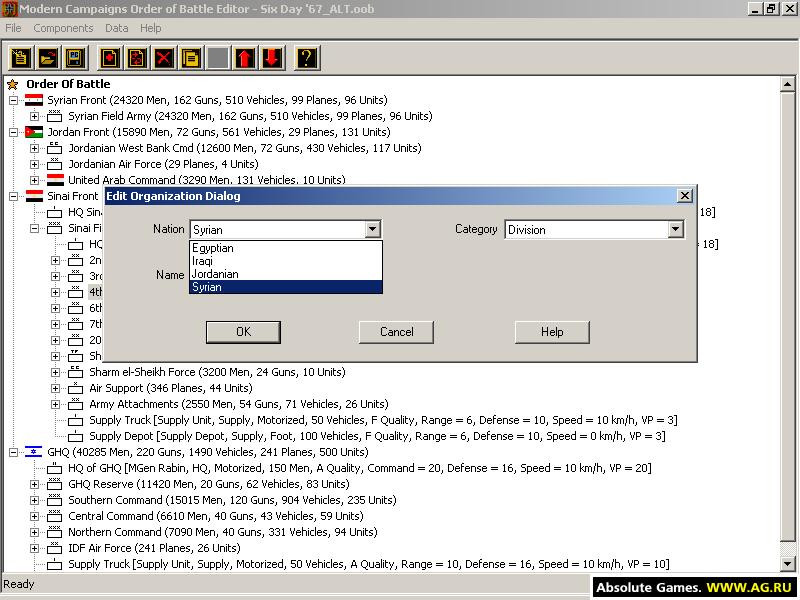Viewport: 800px width, 600px height.
Task: Open the Nation dropdown arrow
Action: tap(372, 230)
